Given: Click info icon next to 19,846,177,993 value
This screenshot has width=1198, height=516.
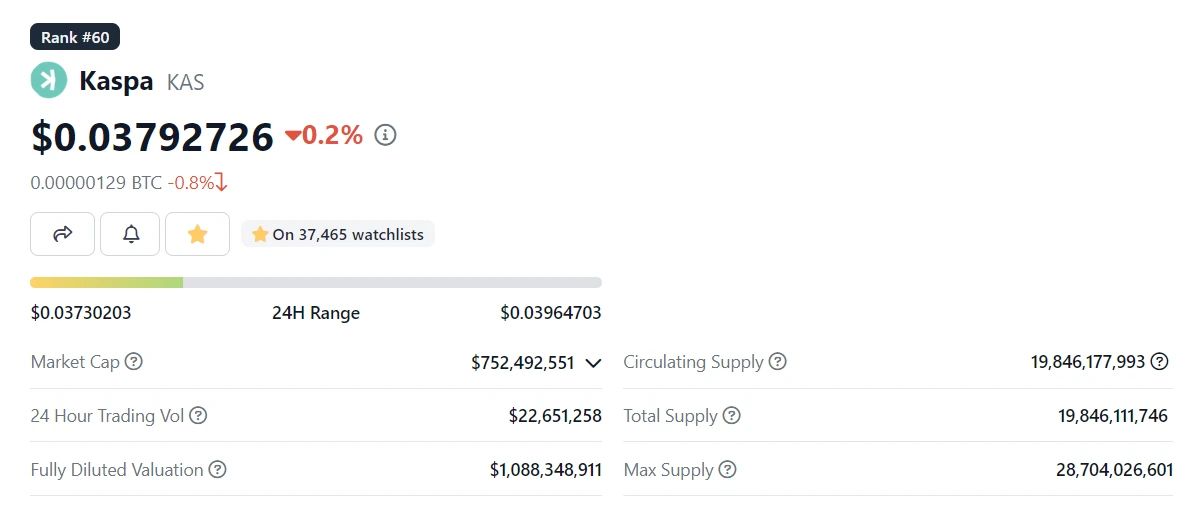Looking at the screenshot, I should click(1160, 362).
